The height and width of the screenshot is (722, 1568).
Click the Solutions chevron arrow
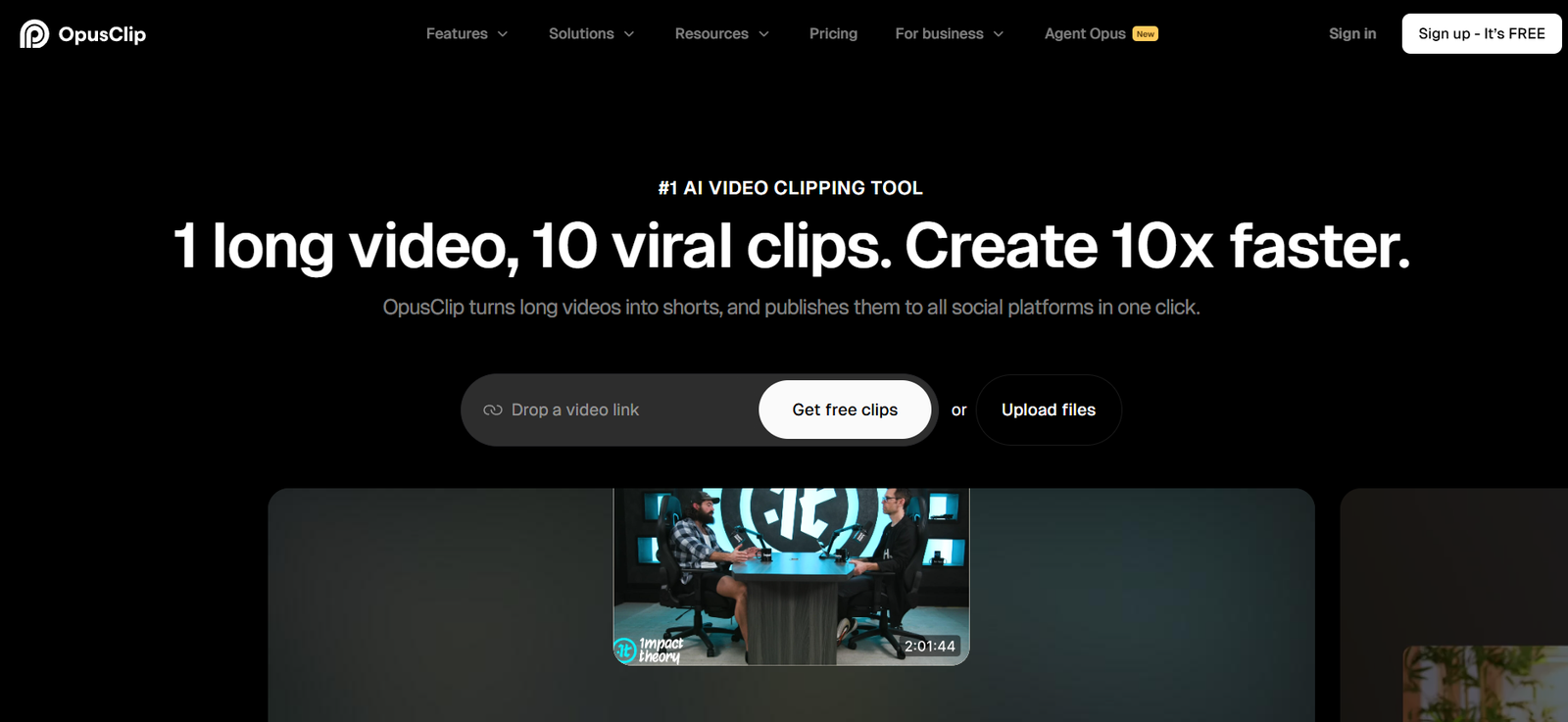(629, 34)
